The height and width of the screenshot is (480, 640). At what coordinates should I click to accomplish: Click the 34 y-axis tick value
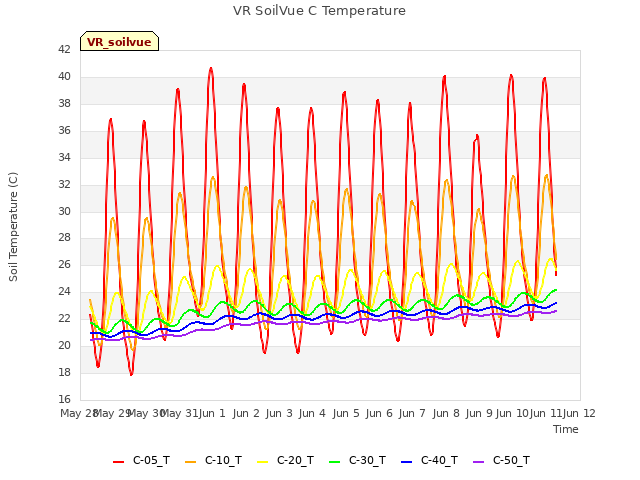tap(64, 157)
